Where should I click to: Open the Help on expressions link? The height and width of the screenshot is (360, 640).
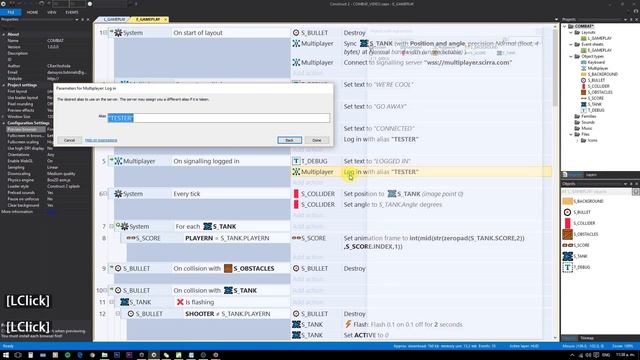tap(101, 140)
